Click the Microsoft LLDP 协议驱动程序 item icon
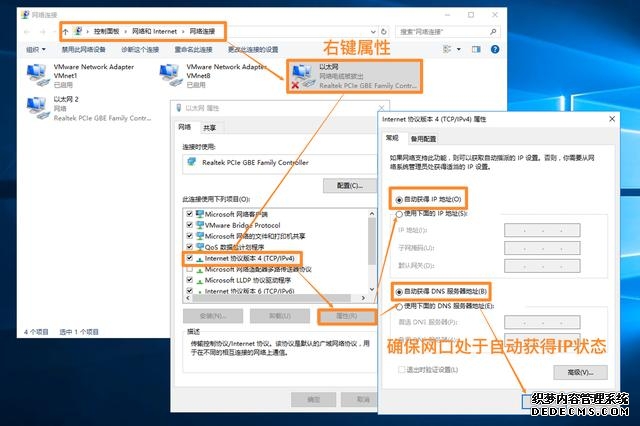The image size is (640, 426). 200,281
